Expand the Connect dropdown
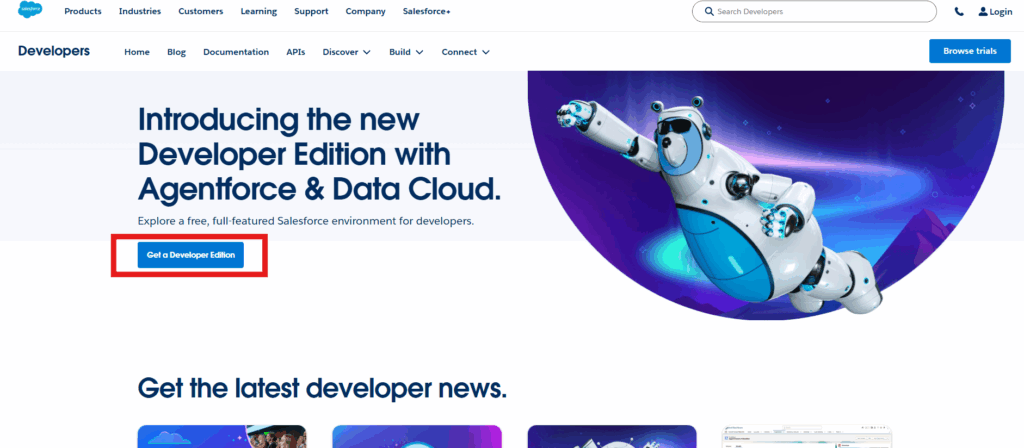 (x=466, y=52)
